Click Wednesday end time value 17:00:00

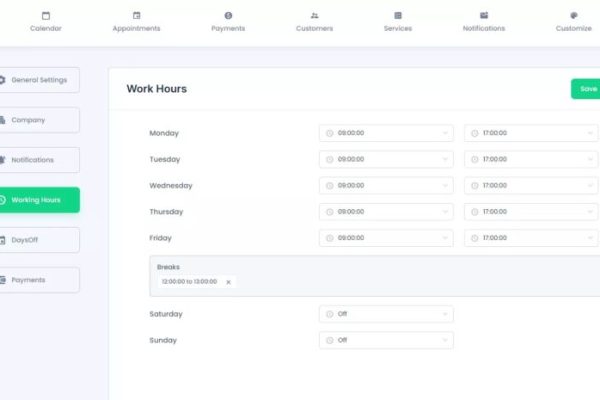point(495,185)
